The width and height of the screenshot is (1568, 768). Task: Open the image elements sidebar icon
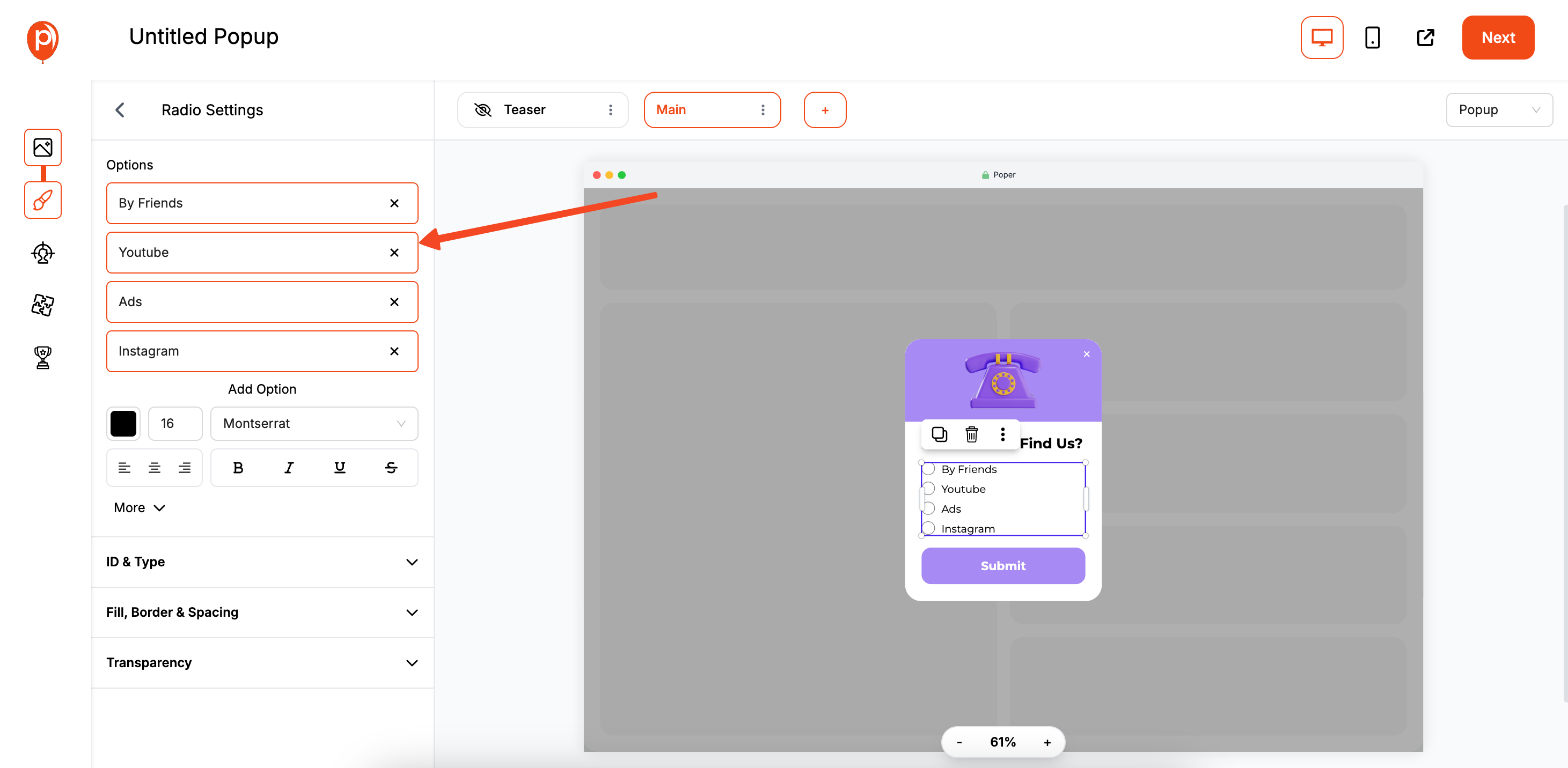click(x=42, y=147)
